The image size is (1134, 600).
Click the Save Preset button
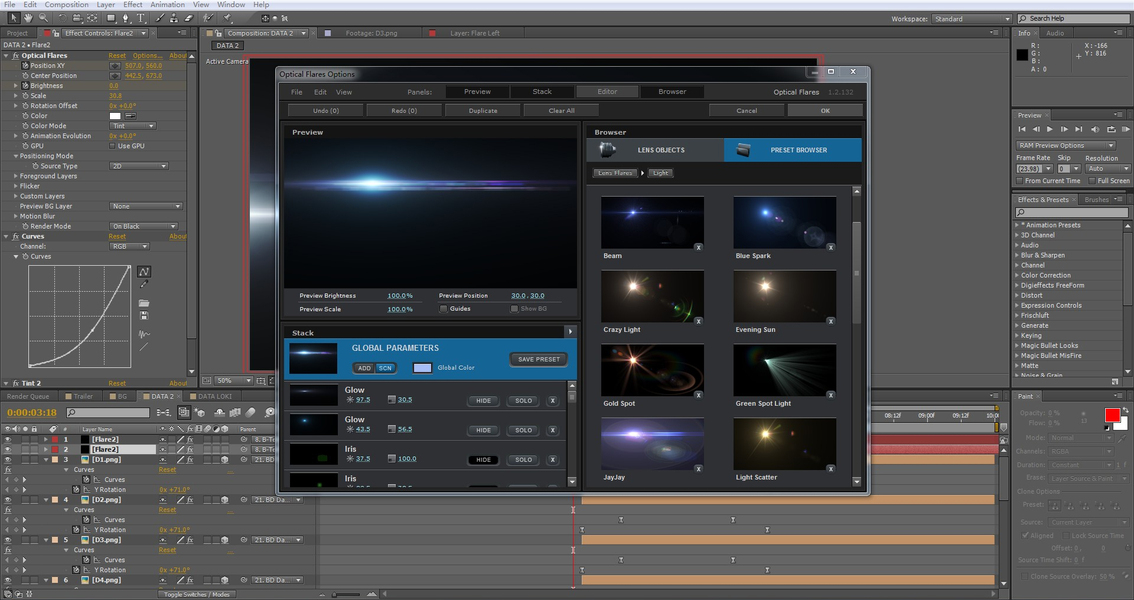(539, 359)
